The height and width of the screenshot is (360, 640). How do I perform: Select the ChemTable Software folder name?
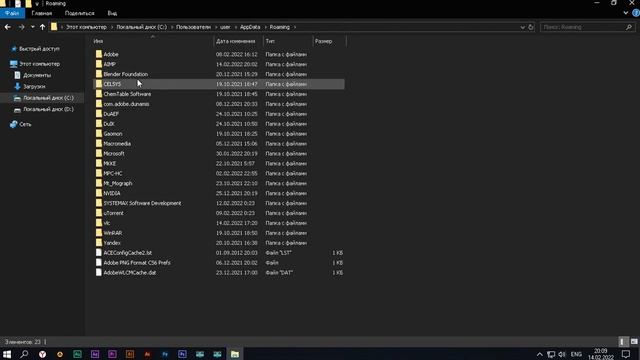click(x=127, y=94)
